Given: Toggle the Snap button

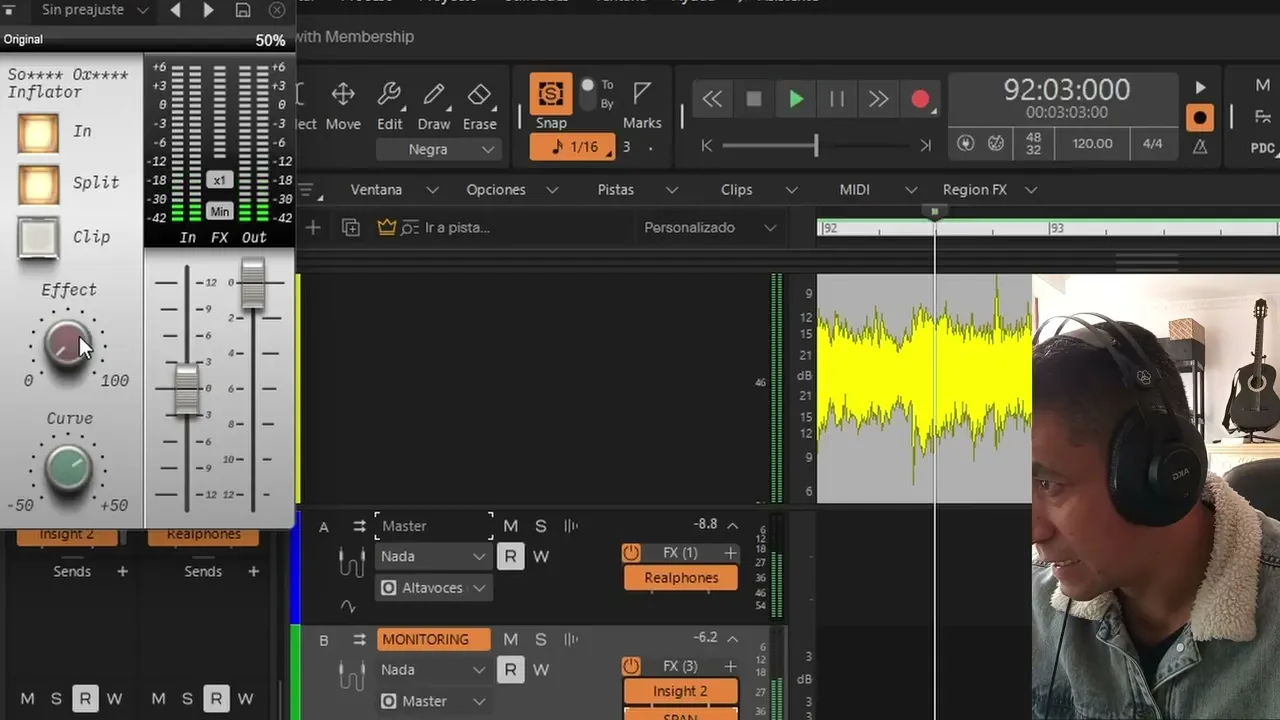Looking at the screenshot, I should coord(551,102).
